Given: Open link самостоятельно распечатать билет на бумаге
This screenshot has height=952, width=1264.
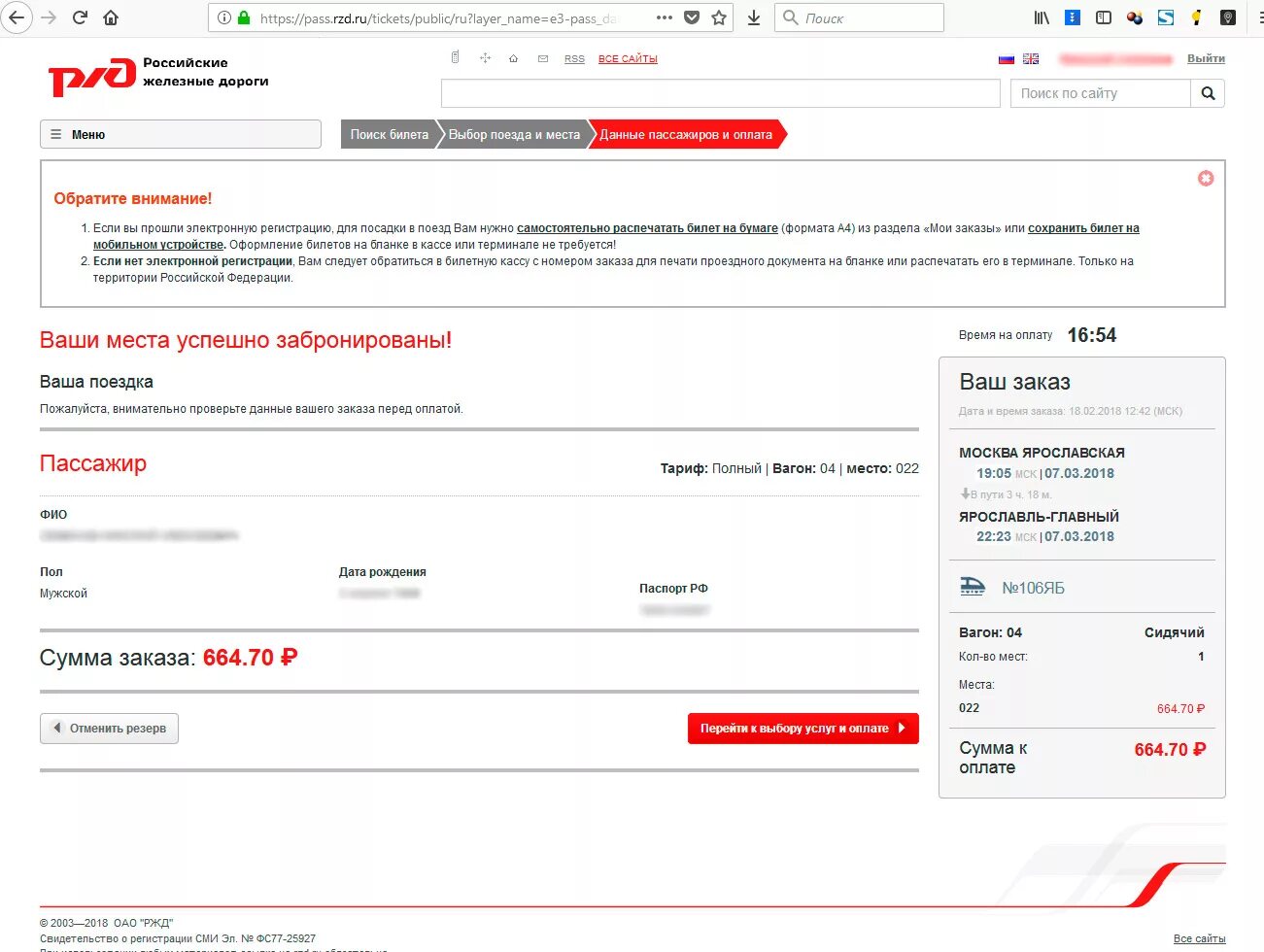Looking at the screenshot, I should [x=647, y=228].
